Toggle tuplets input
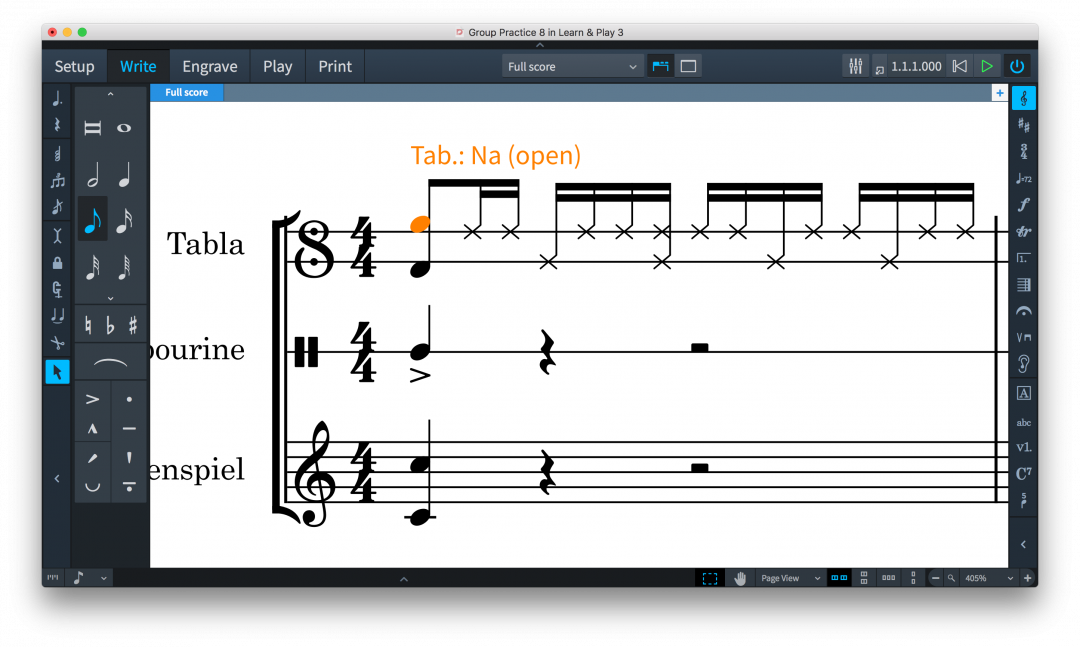 click(57, 181)
